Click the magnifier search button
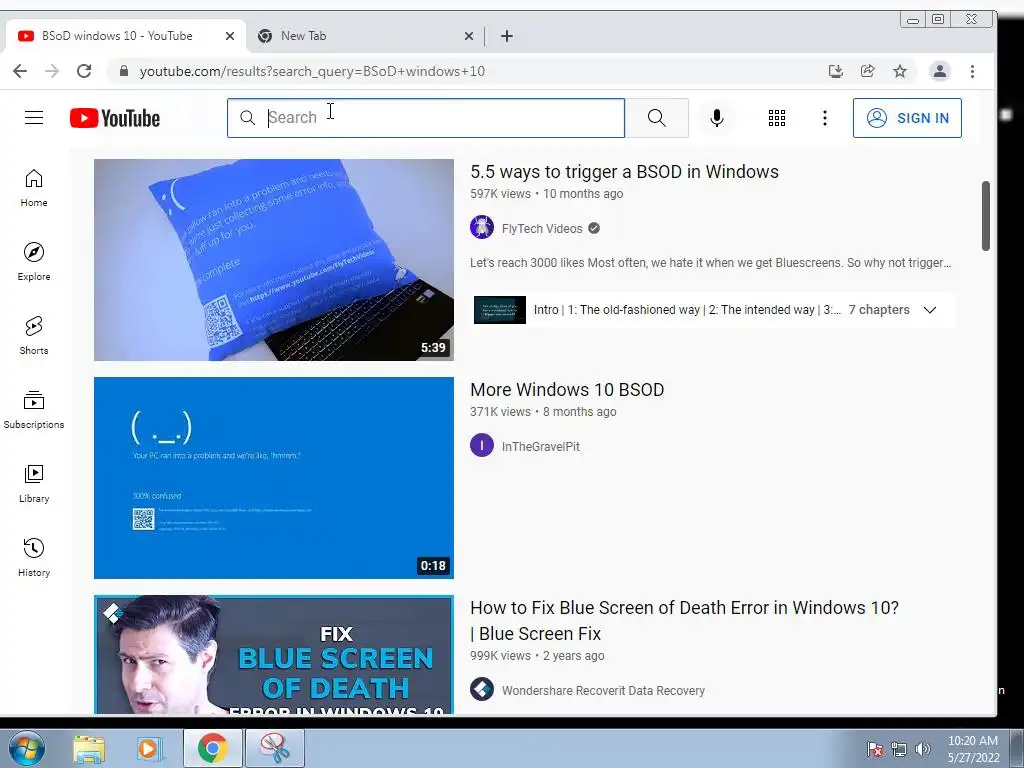The width and height of the screenshot is (1024, 768). (x=656, y=118)
